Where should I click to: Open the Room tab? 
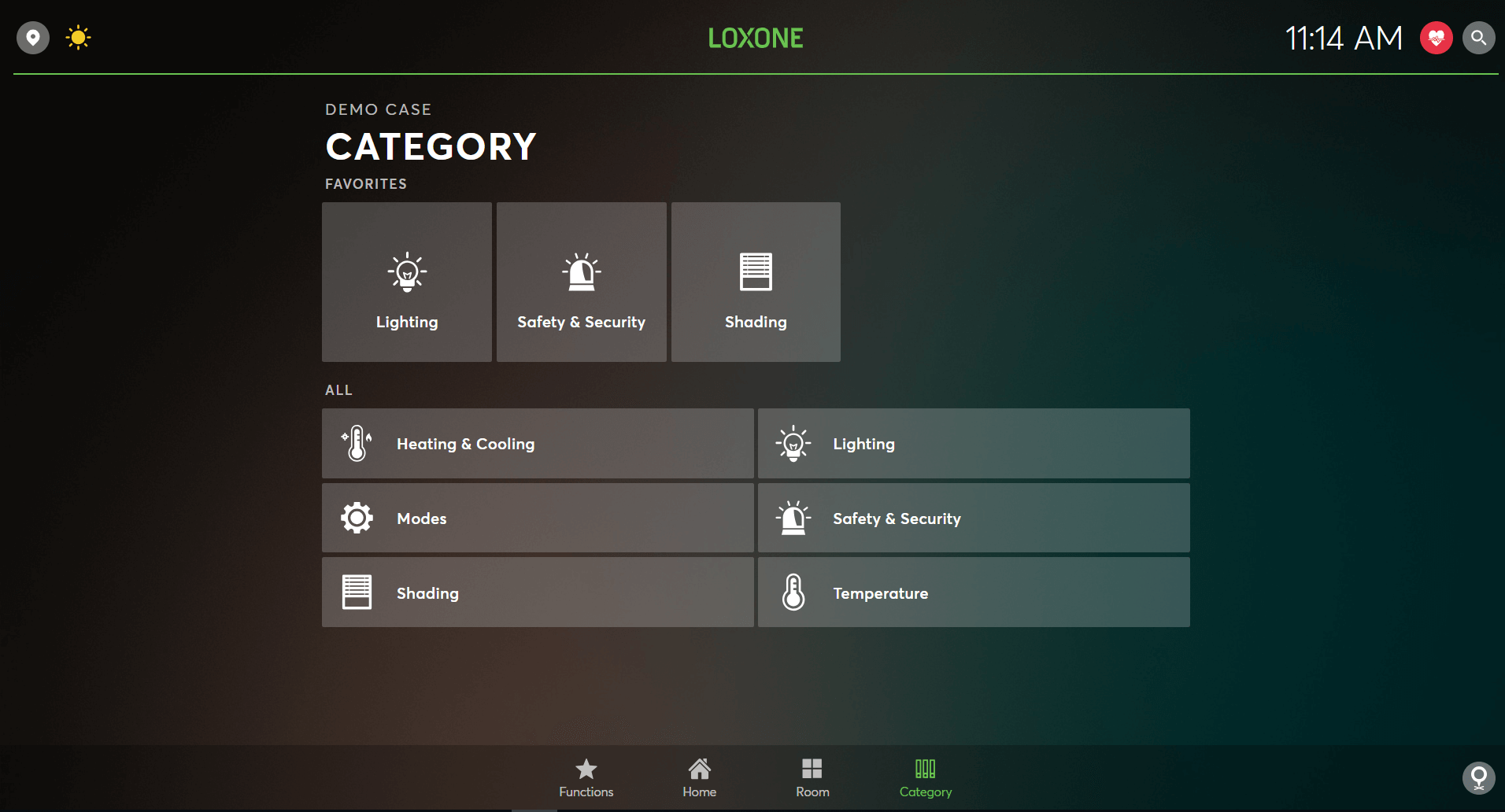(812, 777)
